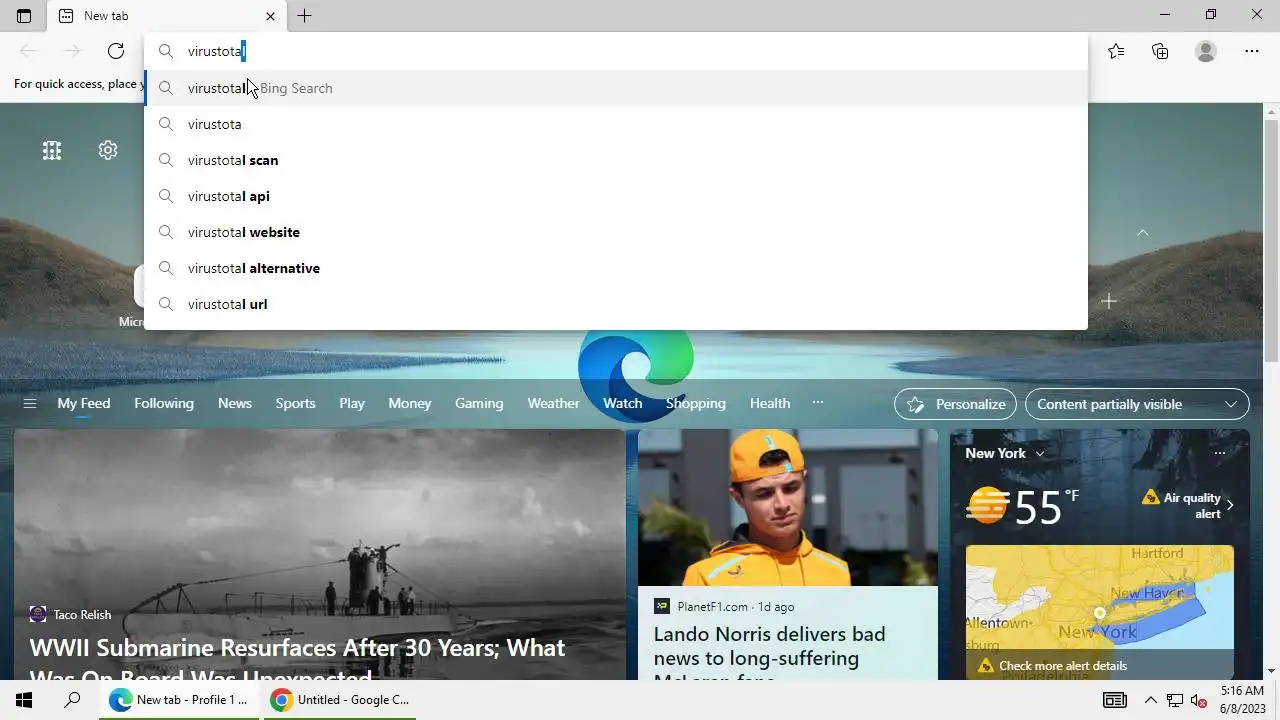The height and width of the screenshot is (720, 1280).
Task: Open the Sports feed tab
Action: point(295,404)
